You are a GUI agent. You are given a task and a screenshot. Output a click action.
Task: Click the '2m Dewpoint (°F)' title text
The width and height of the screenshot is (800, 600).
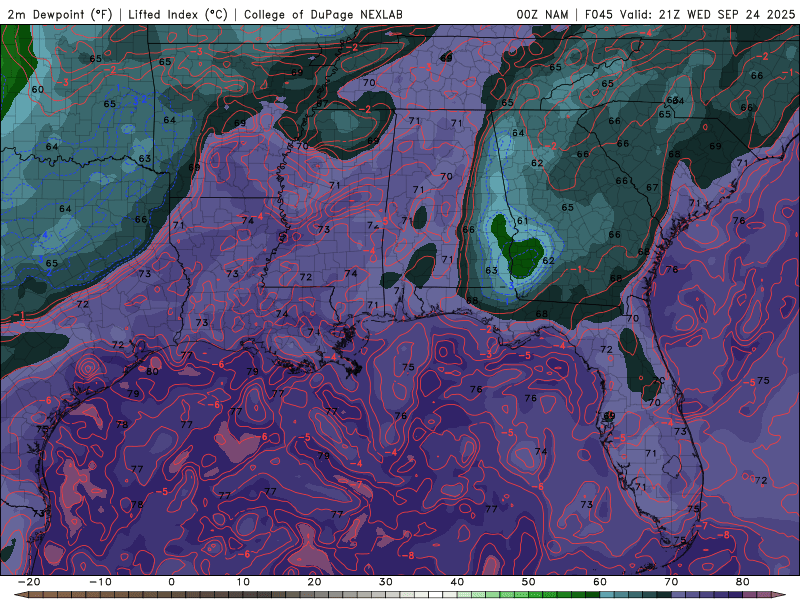click(60, 14)
